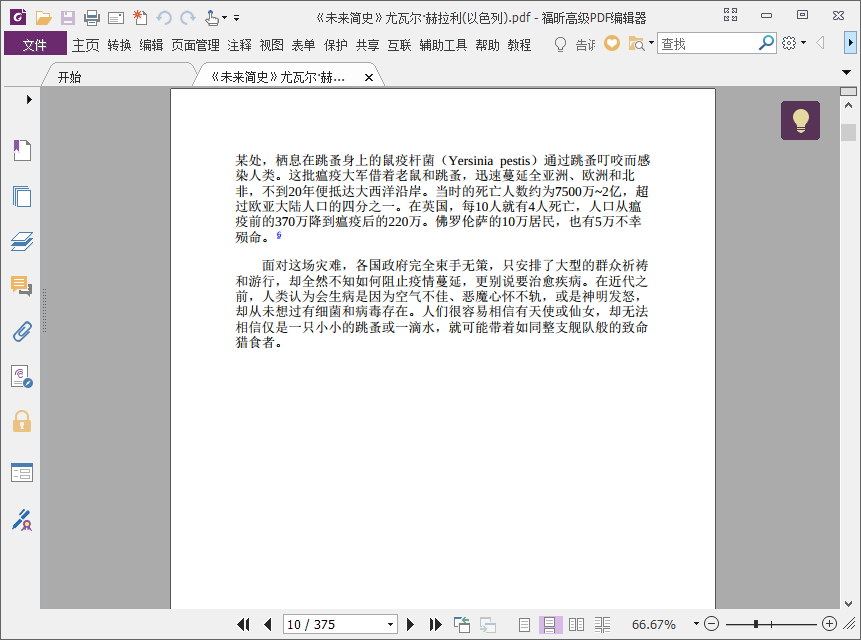Open file using the folder icon

(43, 18)
